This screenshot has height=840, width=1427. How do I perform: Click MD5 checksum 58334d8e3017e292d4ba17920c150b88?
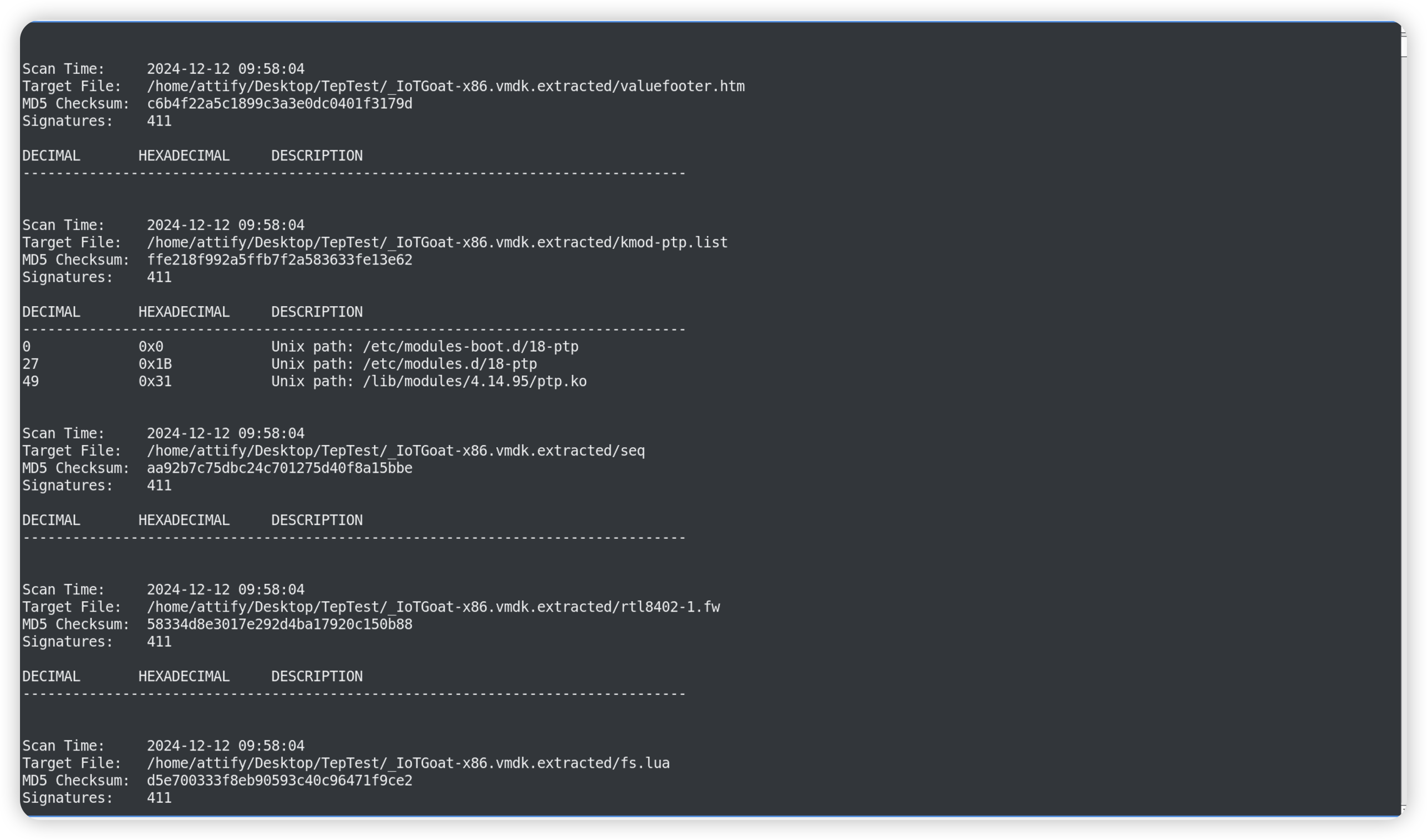tap(279, 624)
